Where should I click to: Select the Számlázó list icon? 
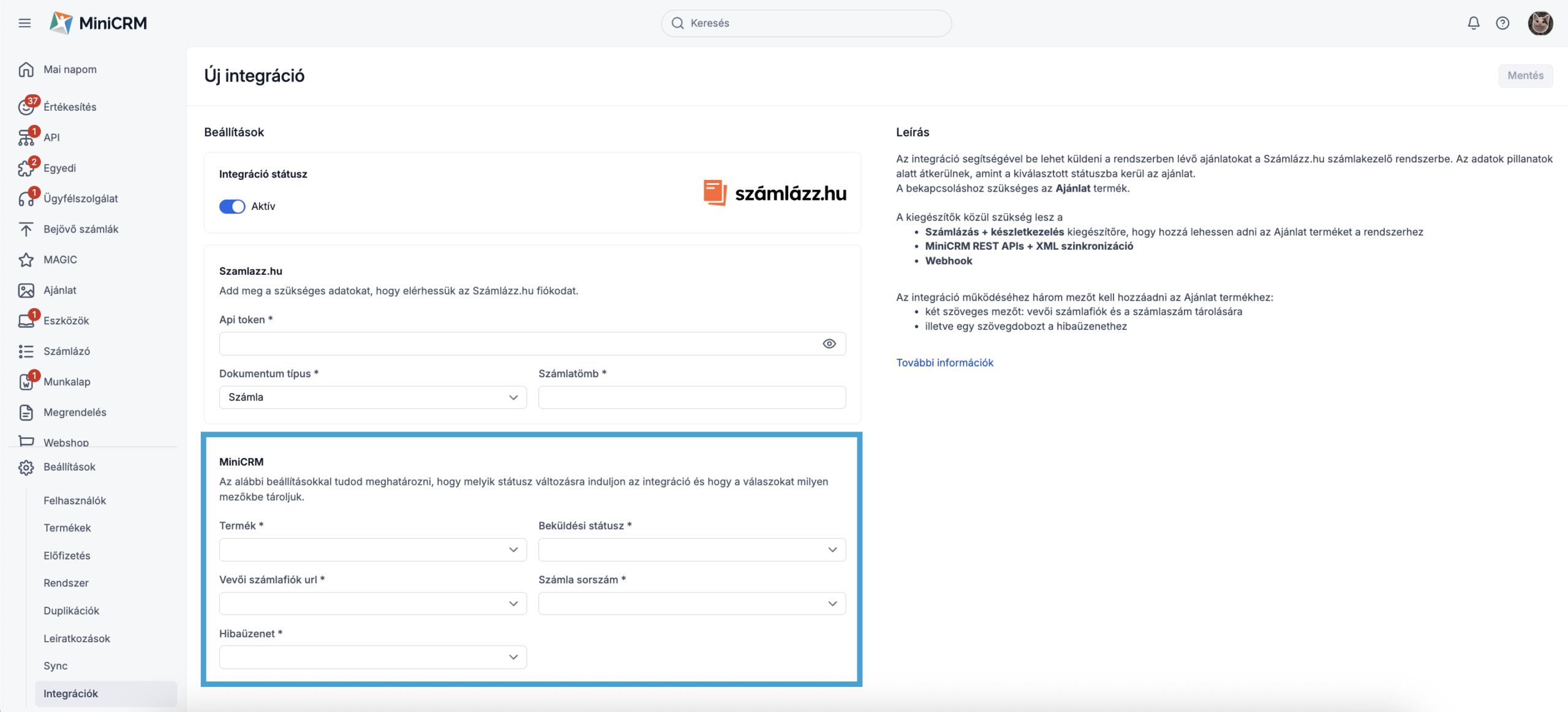click(26, 351)
